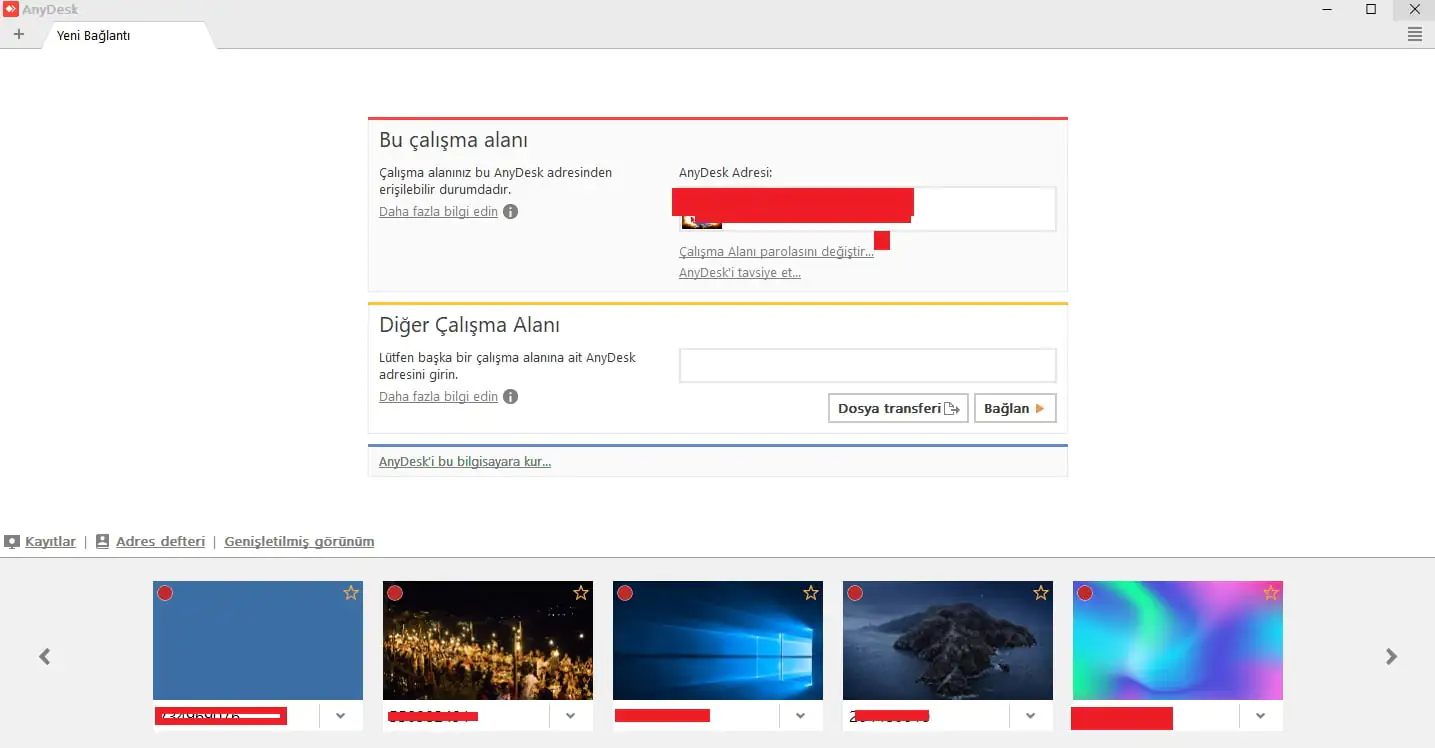The image size is (1435, 748).
Task: Select the Yeni Bağlantı tab
Action: (x=94, y=36)
